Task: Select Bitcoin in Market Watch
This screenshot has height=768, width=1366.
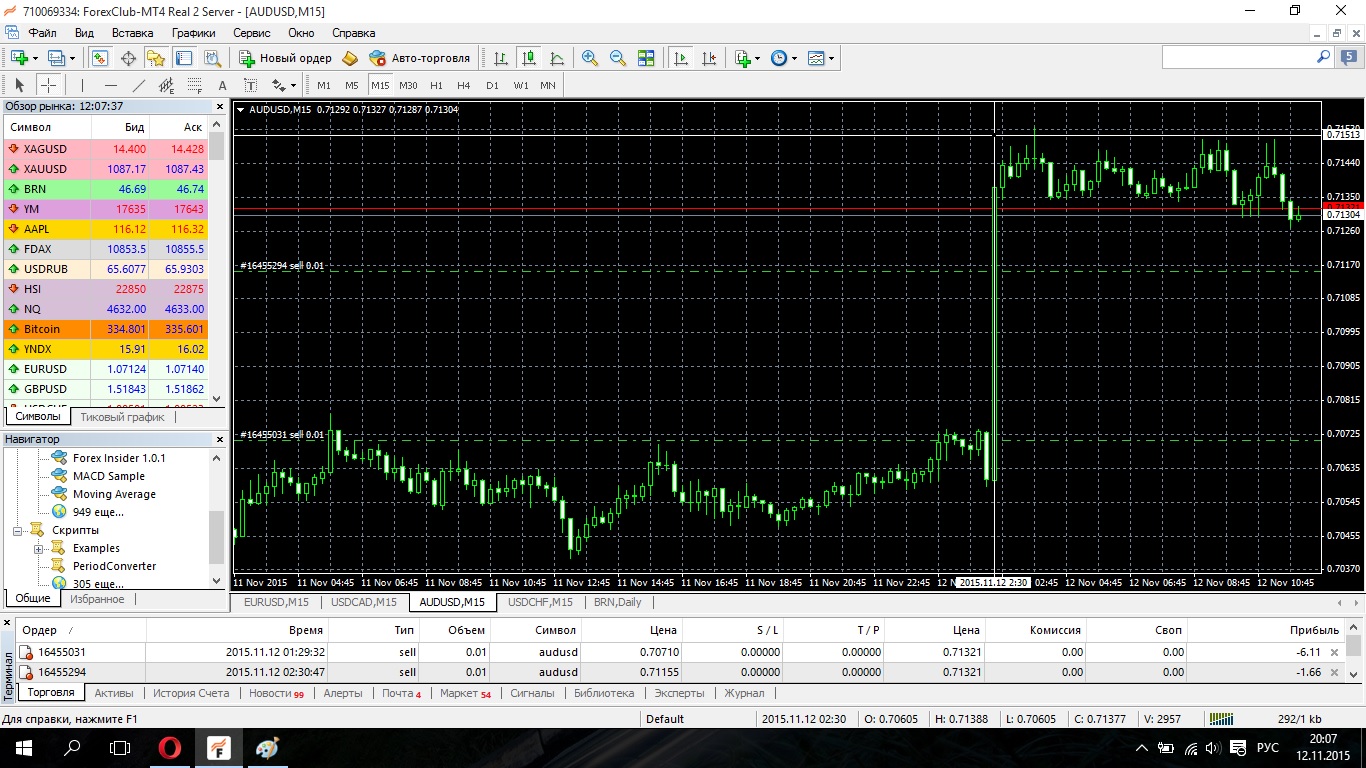Action: click(106, 329)
